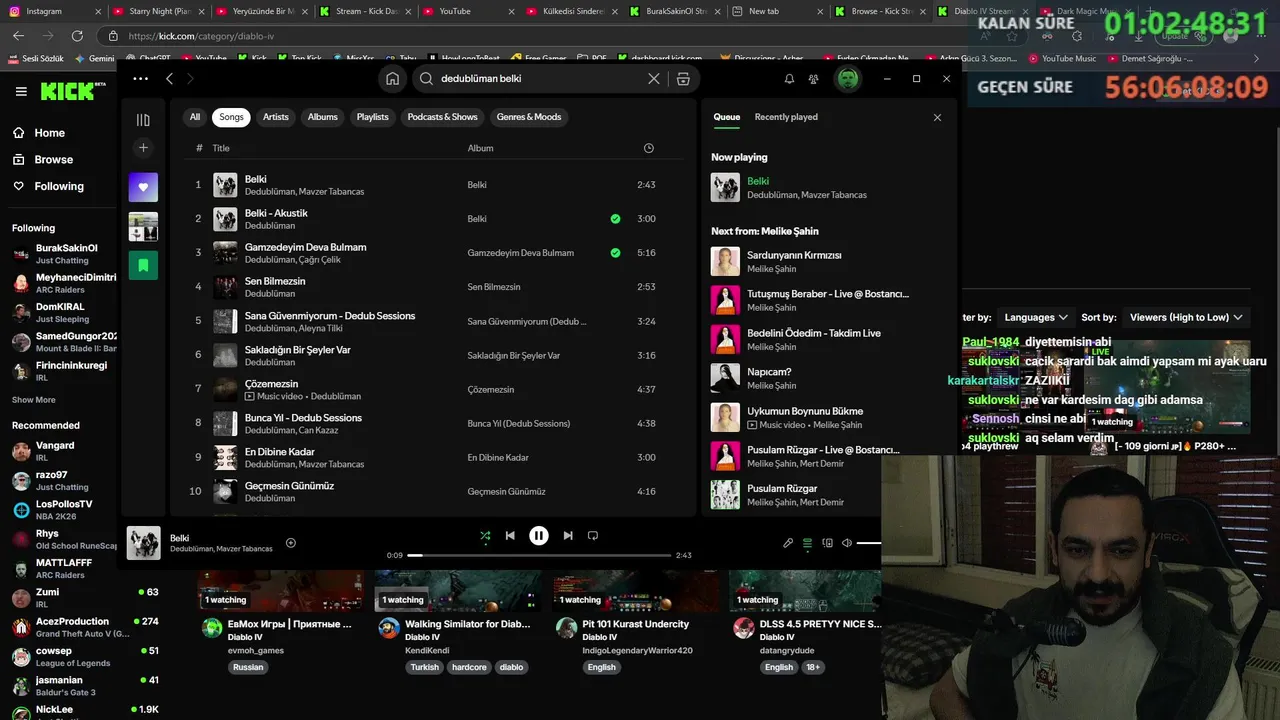Open Spotify Home

pyautogui.click(x=393, y=79)
